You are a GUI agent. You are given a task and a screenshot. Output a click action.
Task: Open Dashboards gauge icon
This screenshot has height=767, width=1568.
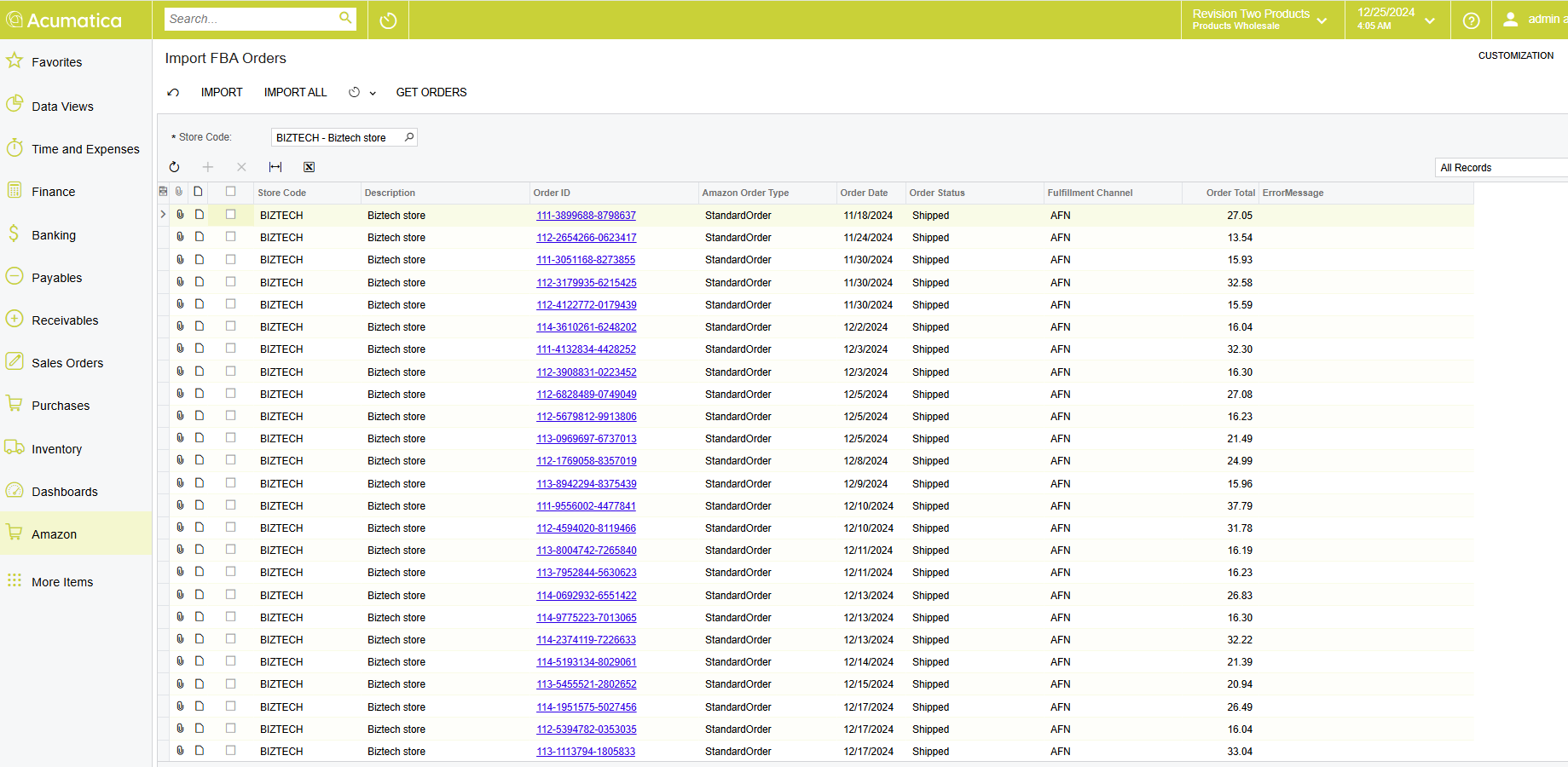pyautogui.click(x=14, y=490)
